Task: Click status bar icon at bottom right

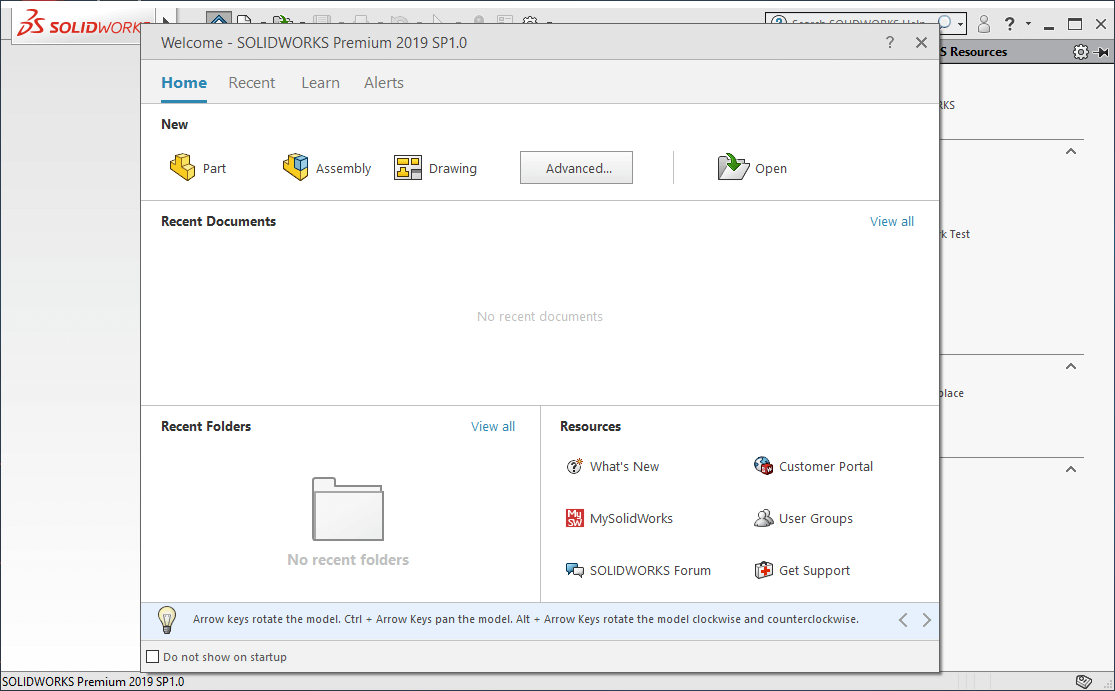Action: pos(1084,682)
